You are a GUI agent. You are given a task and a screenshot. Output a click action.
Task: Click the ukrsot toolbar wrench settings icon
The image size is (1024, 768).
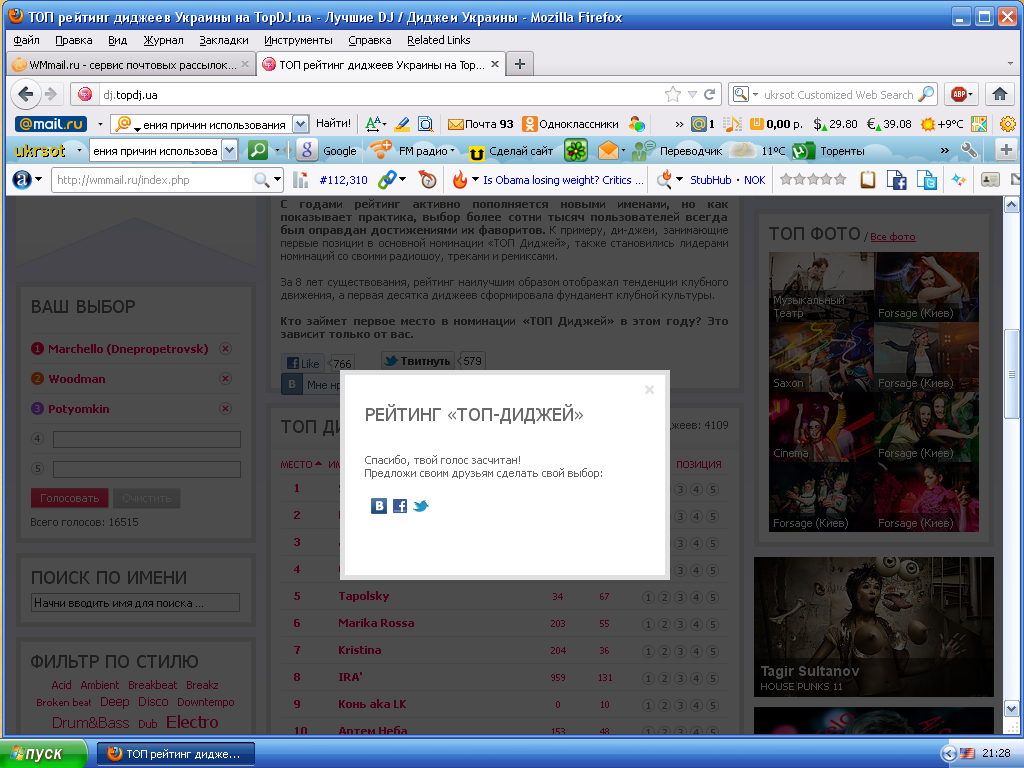pos(969,151)
